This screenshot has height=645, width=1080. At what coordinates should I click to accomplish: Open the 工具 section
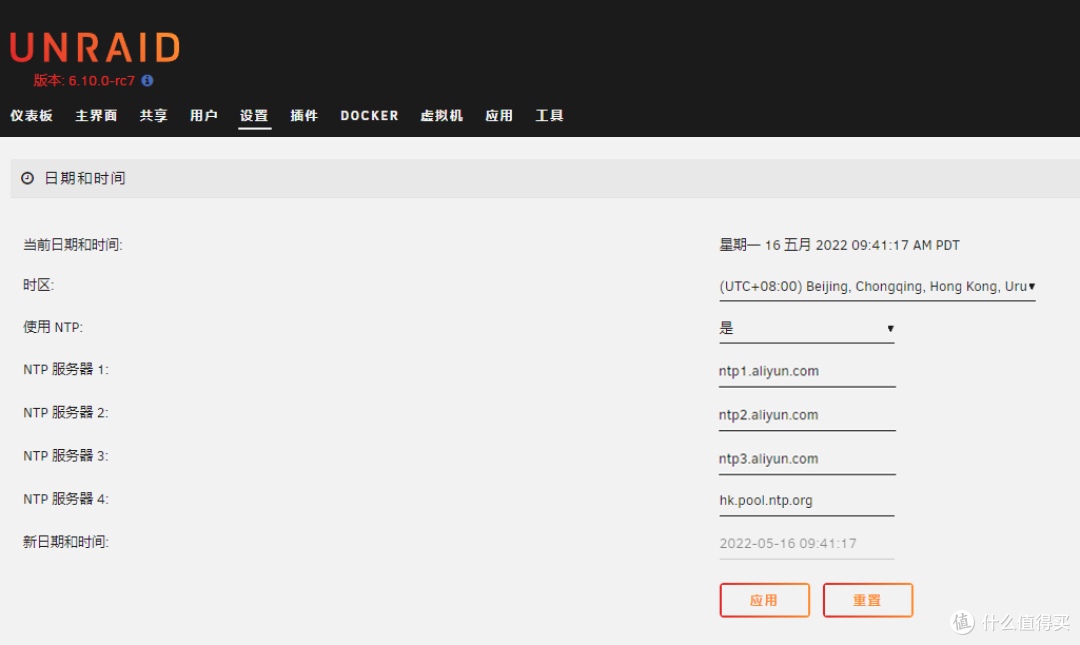(549, 115)
